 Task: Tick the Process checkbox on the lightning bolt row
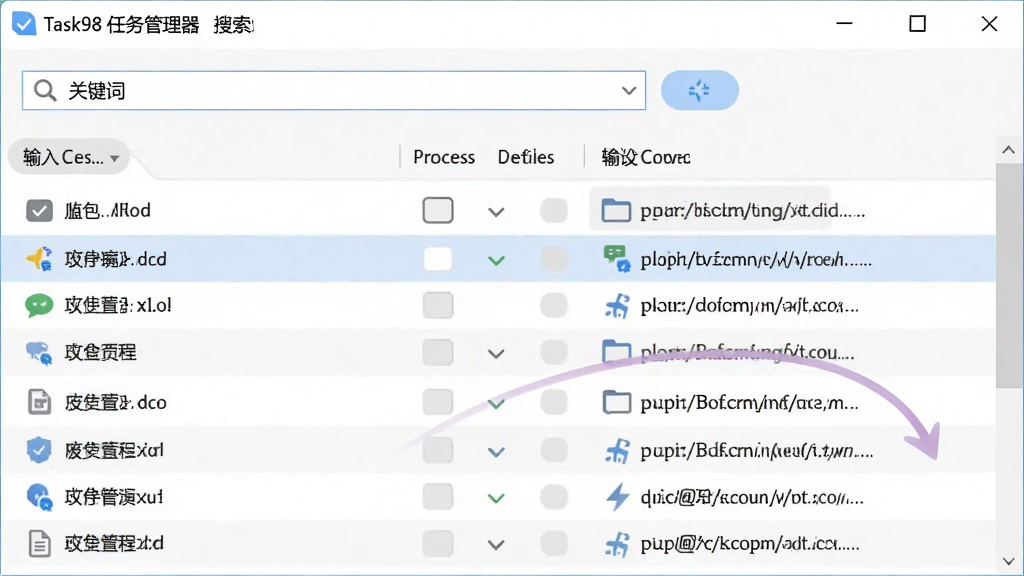pos(438,497)
